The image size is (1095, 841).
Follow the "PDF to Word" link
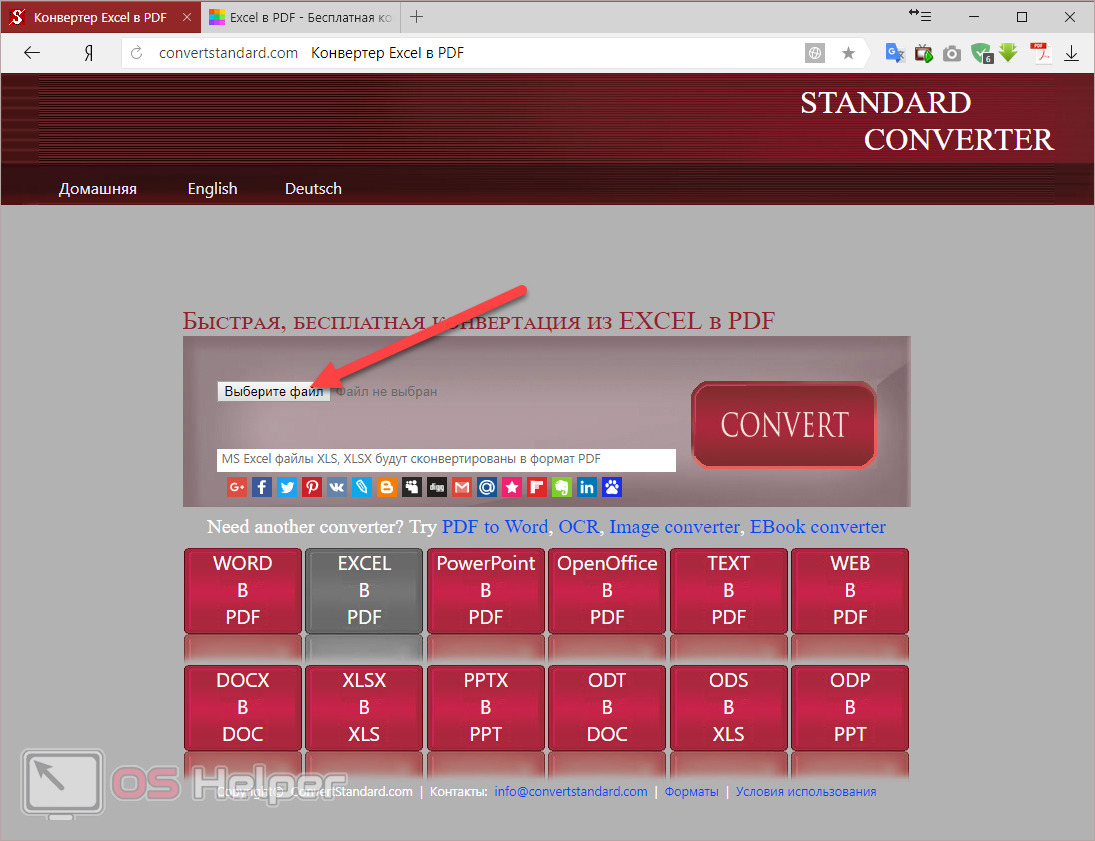495,527
